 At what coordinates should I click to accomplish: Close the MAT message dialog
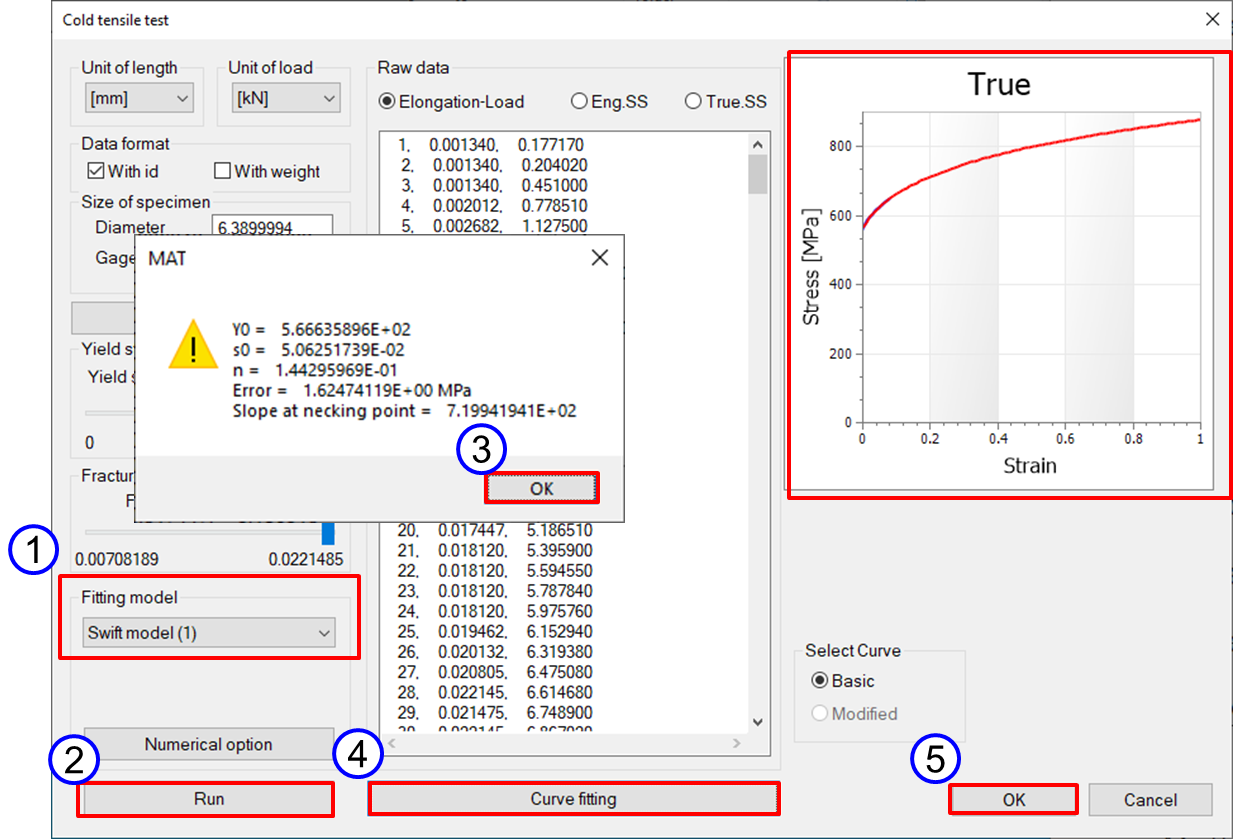point(599,258)
